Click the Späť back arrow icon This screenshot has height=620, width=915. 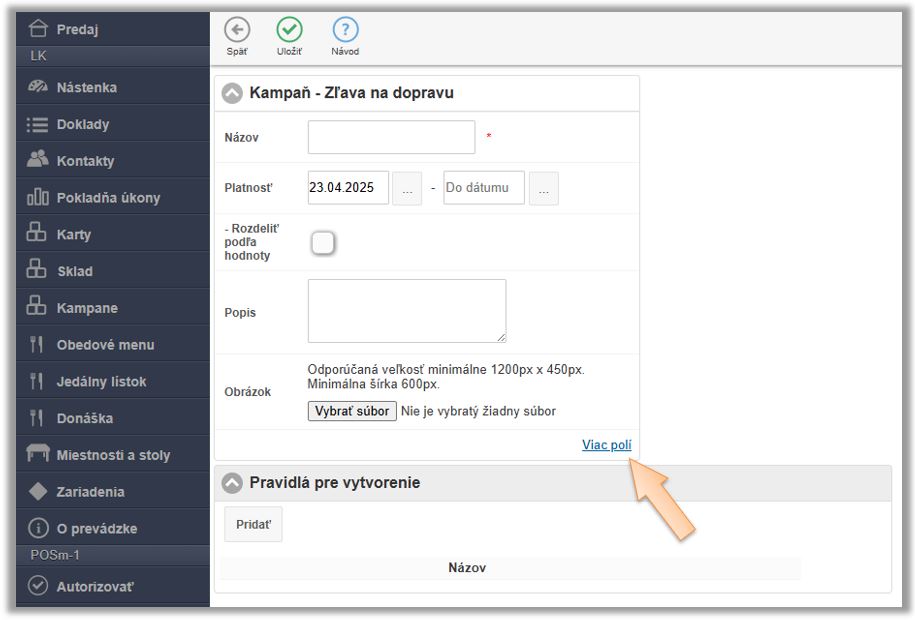237,31
